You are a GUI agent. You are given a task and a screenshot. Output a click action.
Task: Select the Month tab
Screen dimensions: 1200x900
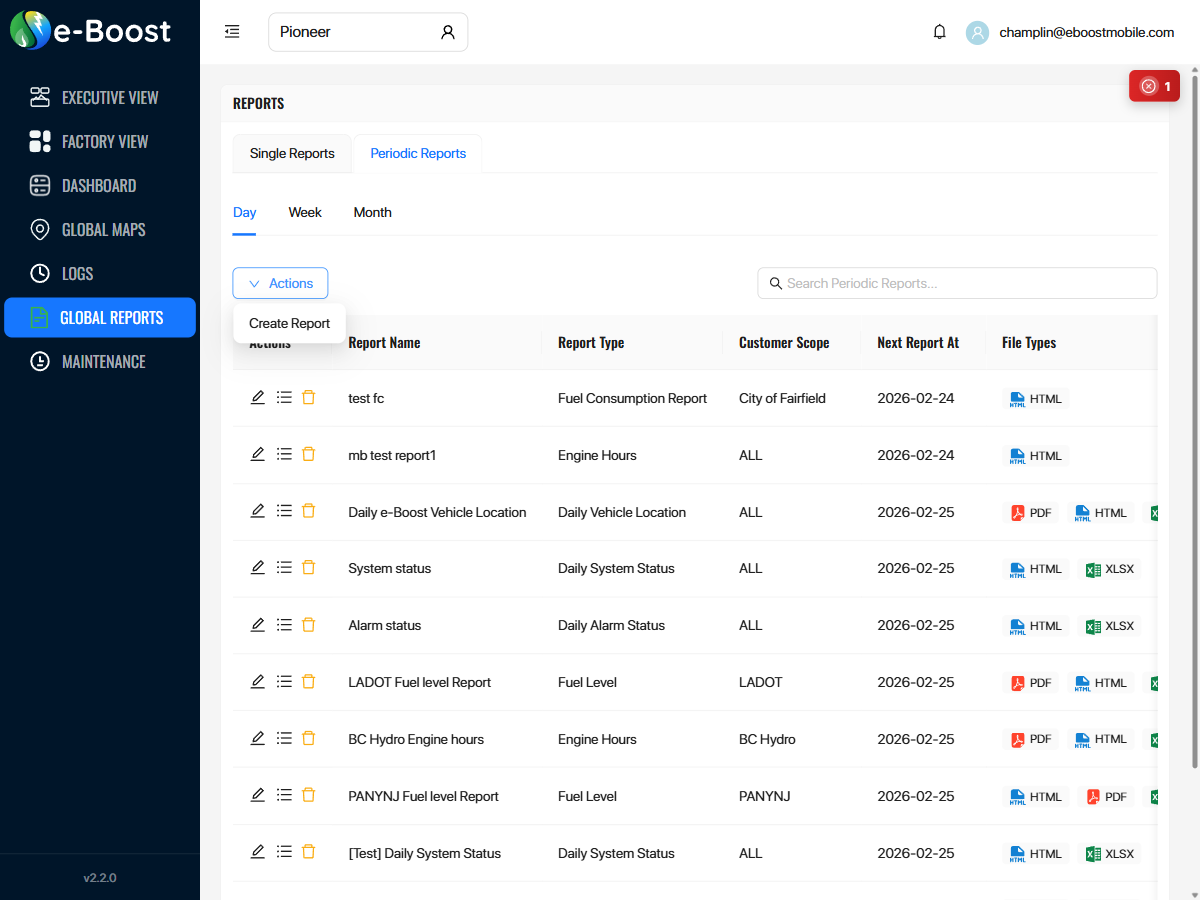(372, 212)
